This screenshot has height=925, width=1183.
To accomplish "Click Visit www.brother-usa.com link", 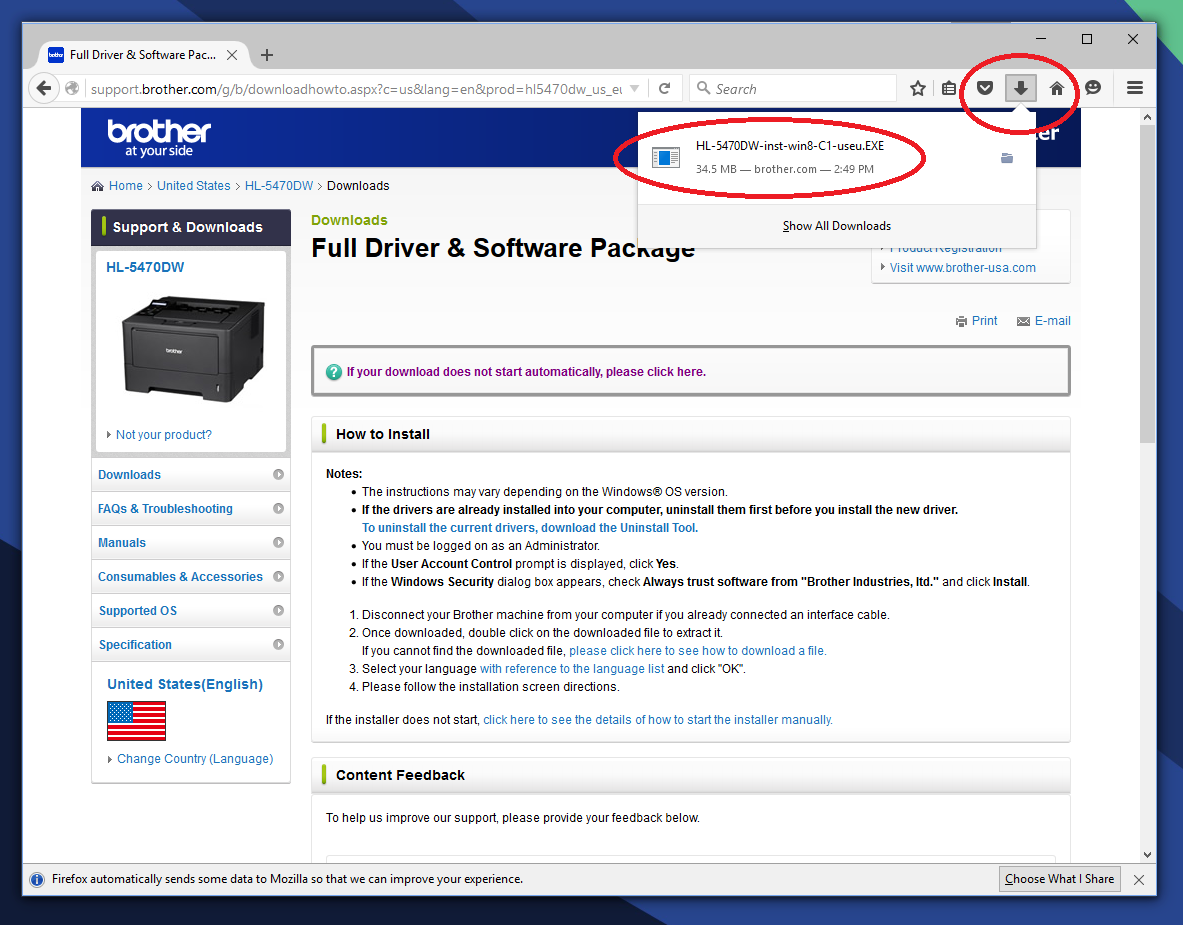I will click(x=963, y=268).
